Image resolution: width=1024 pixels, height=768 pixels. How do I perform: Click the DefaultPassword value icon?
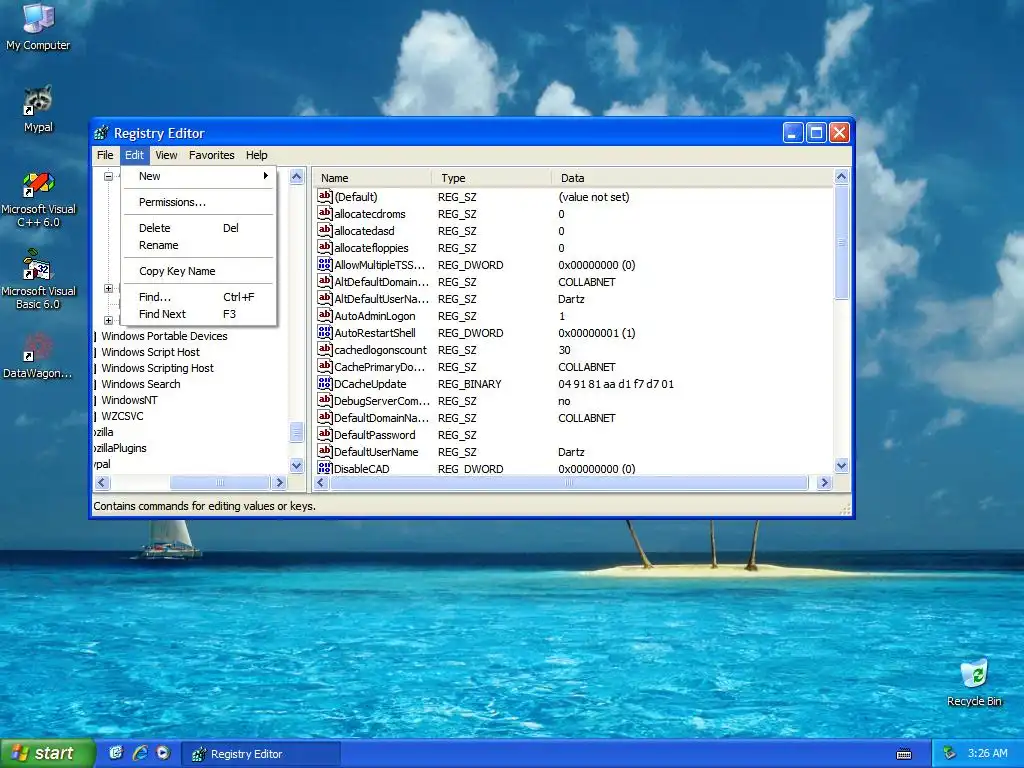[x=325, y=434]
